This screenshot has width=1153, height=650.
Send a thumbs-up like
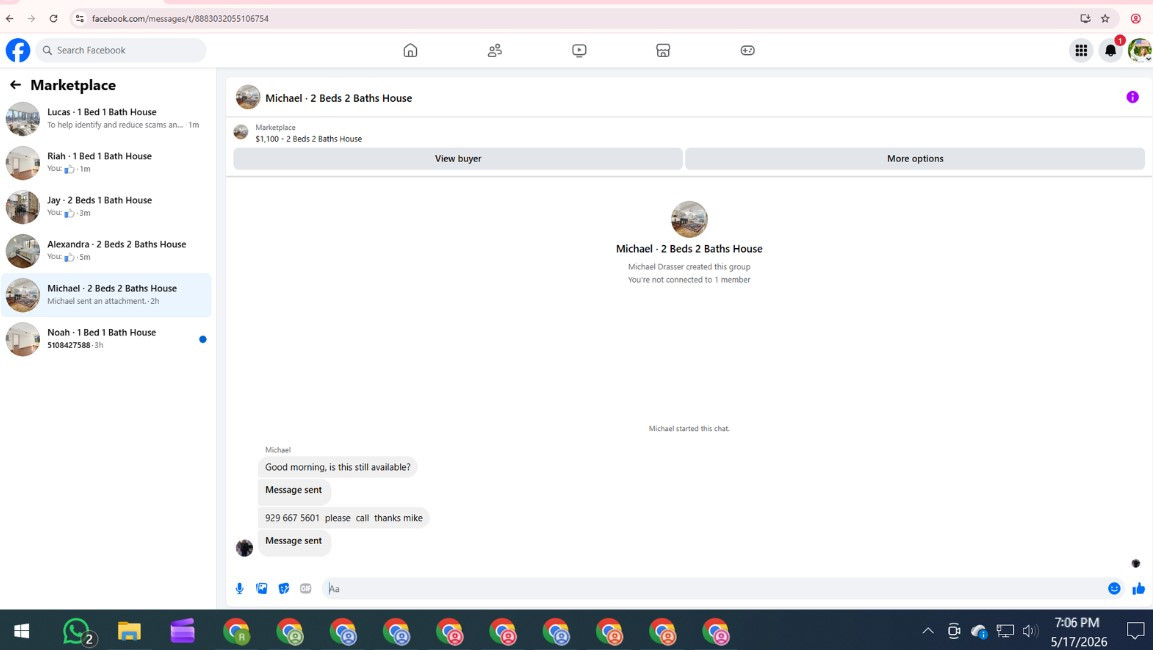1138,588
